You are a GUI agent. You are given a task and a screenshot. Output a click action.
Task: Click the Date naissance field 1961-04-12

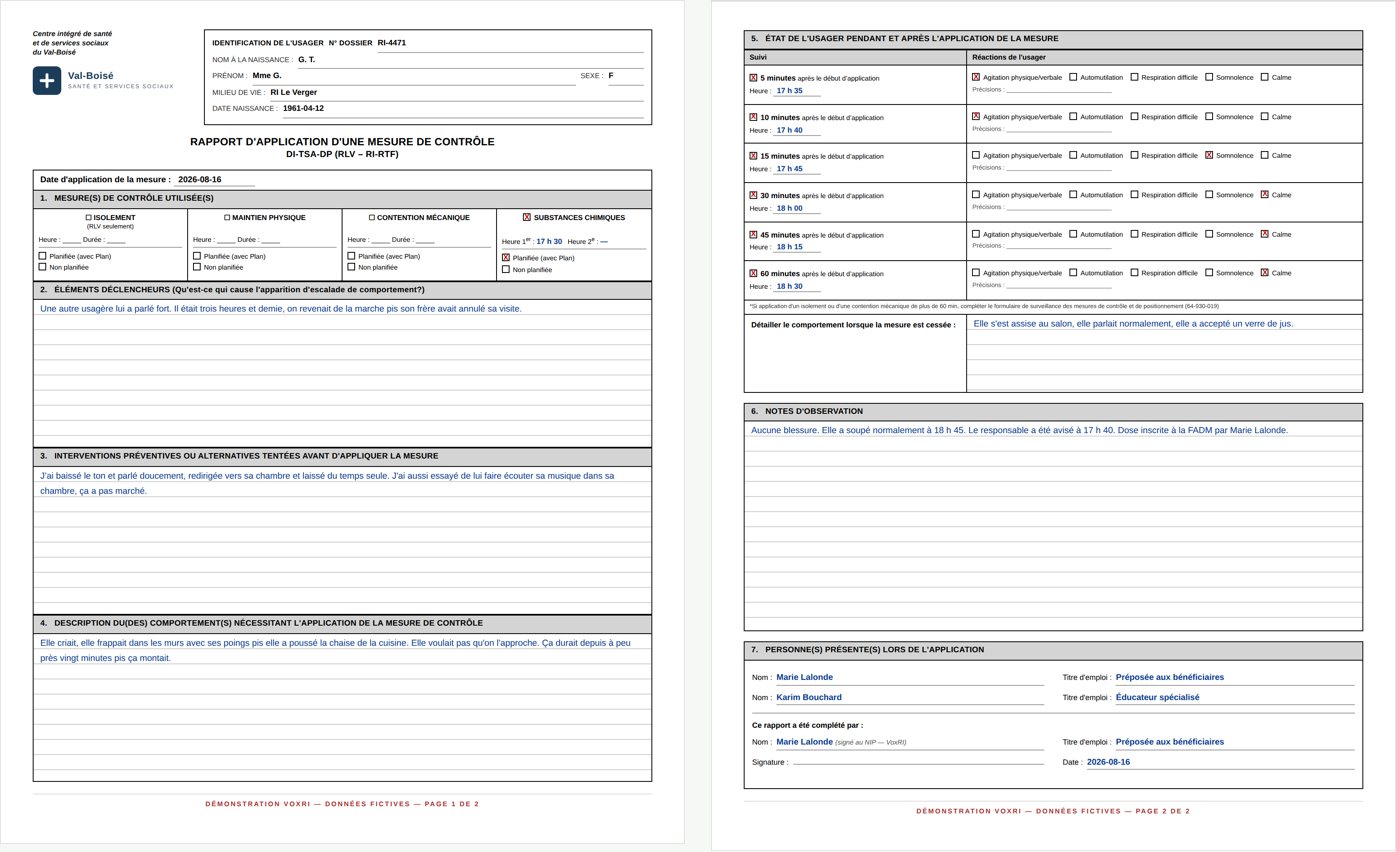pyautogui.click(x=462, y=108)
